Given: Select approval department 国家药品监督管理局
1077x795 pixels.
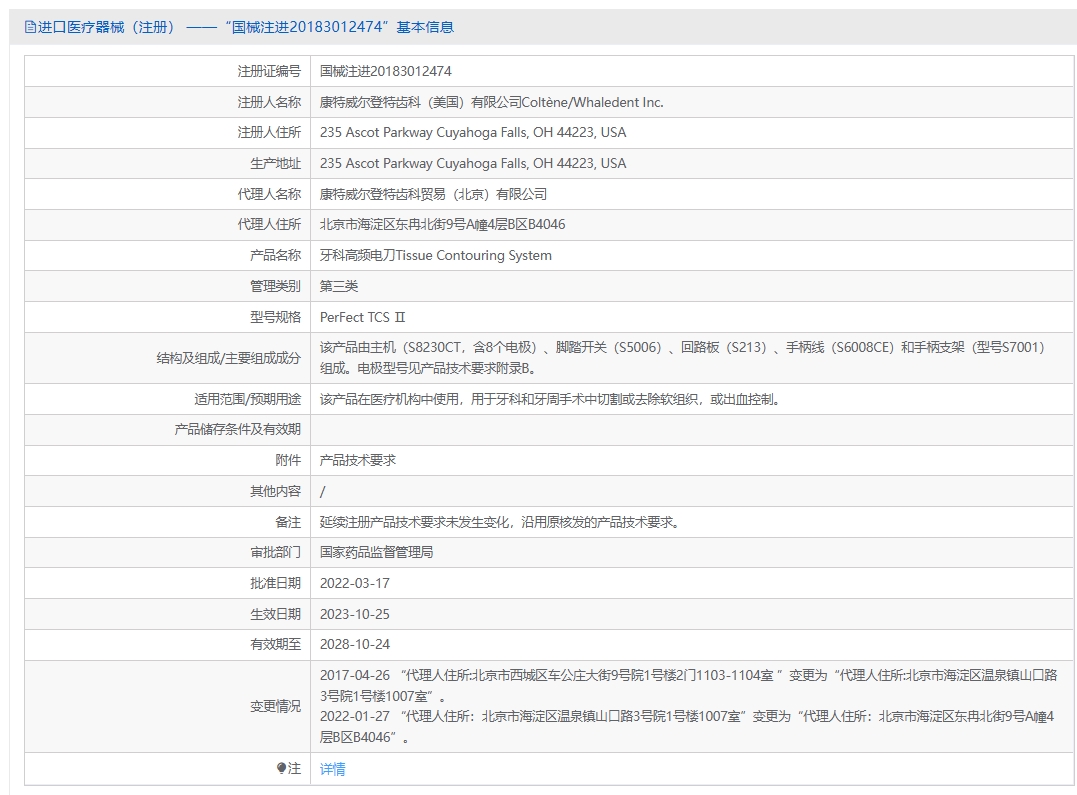Looking at the screenshot, I should [376, 552].
